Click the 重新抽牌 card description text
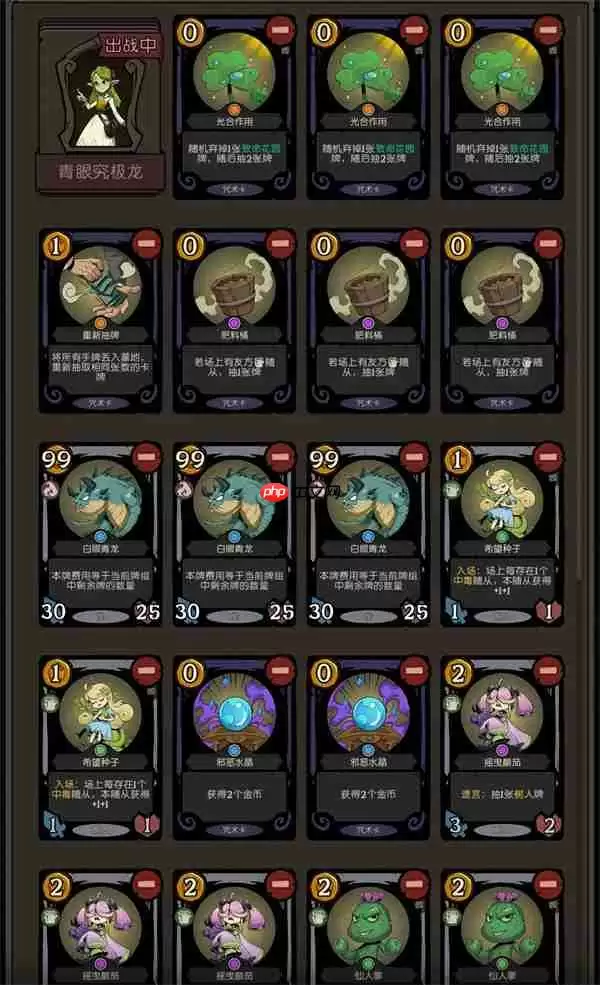Screen dimensions: 600x985 click(101, 366)
